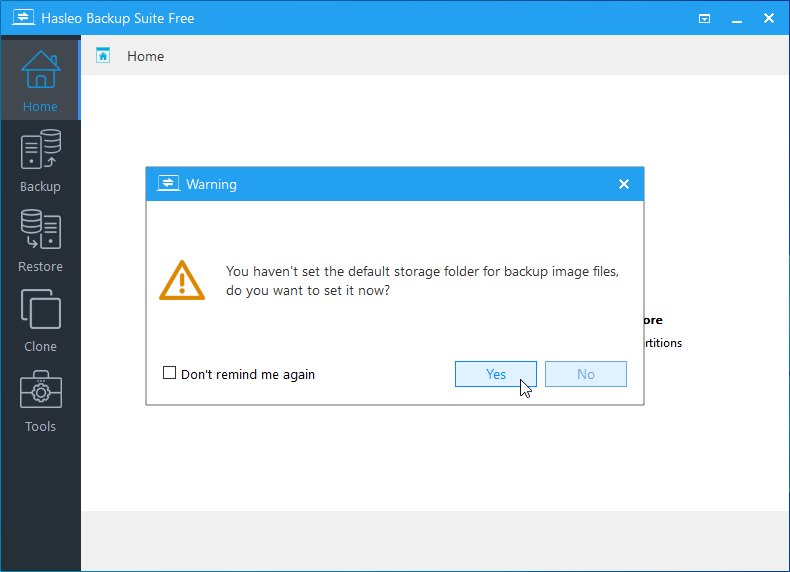Click the small home icon in breadcrumb

(103, 56)
